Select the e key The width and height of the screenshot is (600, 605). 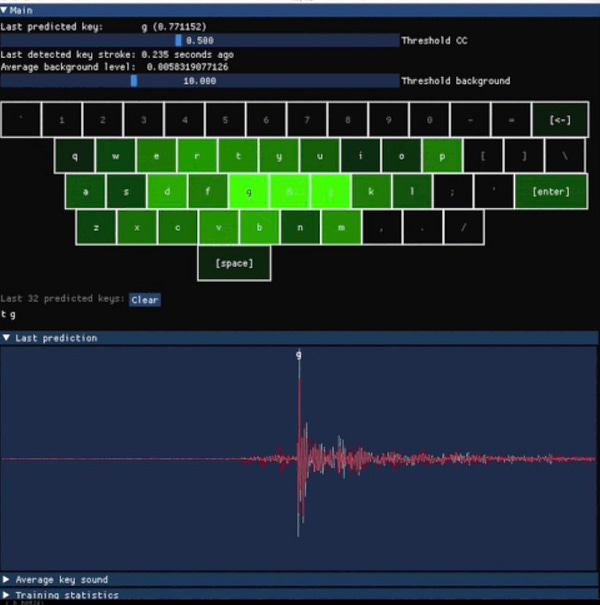(156, 155)
